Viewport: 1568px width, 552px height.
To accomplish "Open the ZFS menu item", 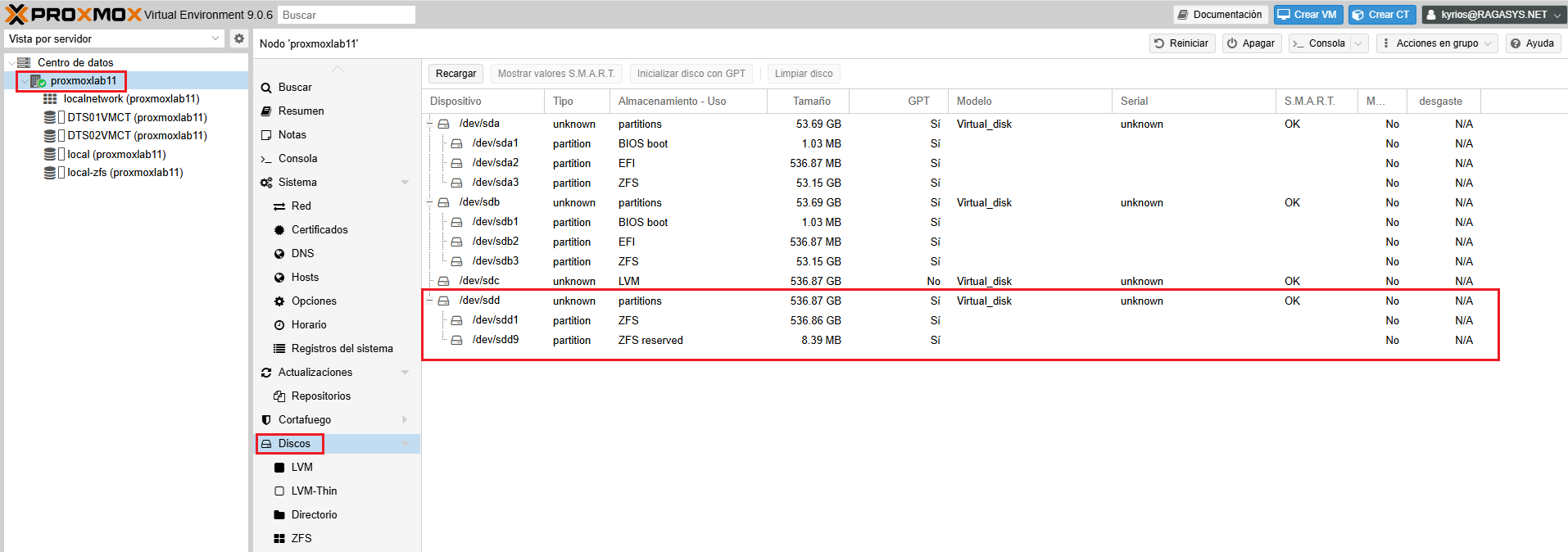I will pos(338,538).
